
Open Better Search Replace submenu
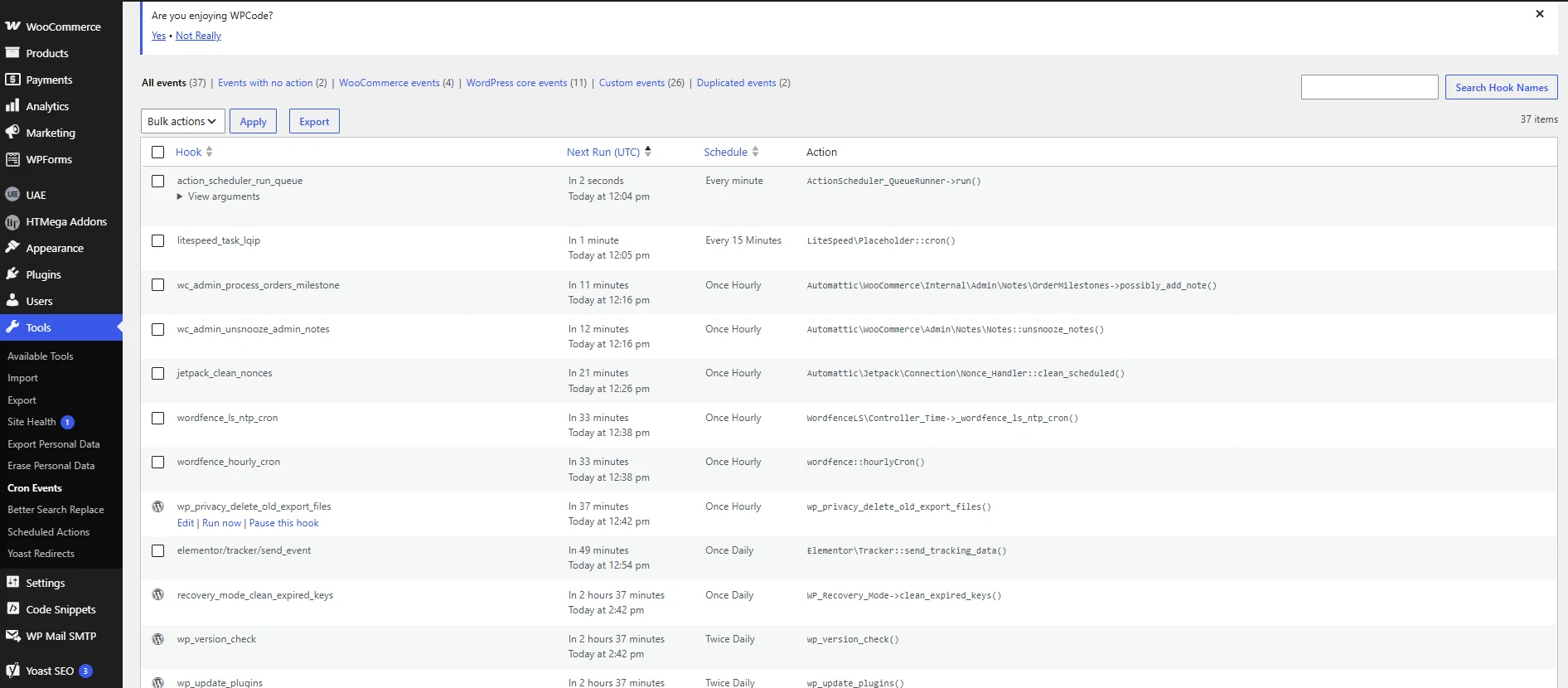[x=56, y=510]
